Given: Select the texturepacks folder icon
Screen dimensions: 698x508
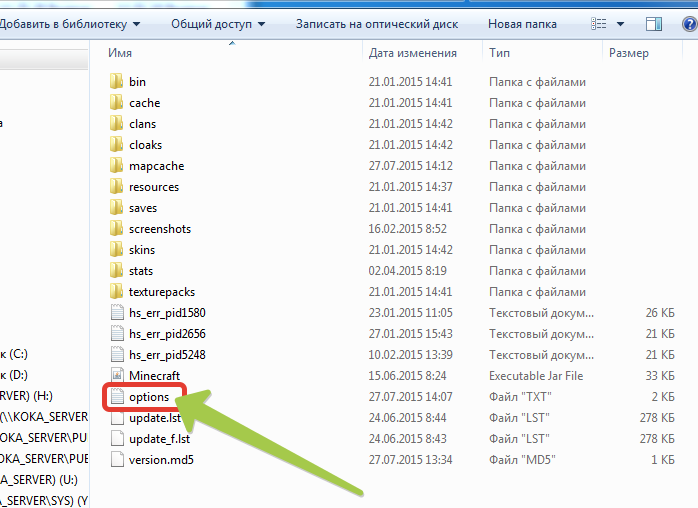Looking at the screenshot, I should [116, 291].
